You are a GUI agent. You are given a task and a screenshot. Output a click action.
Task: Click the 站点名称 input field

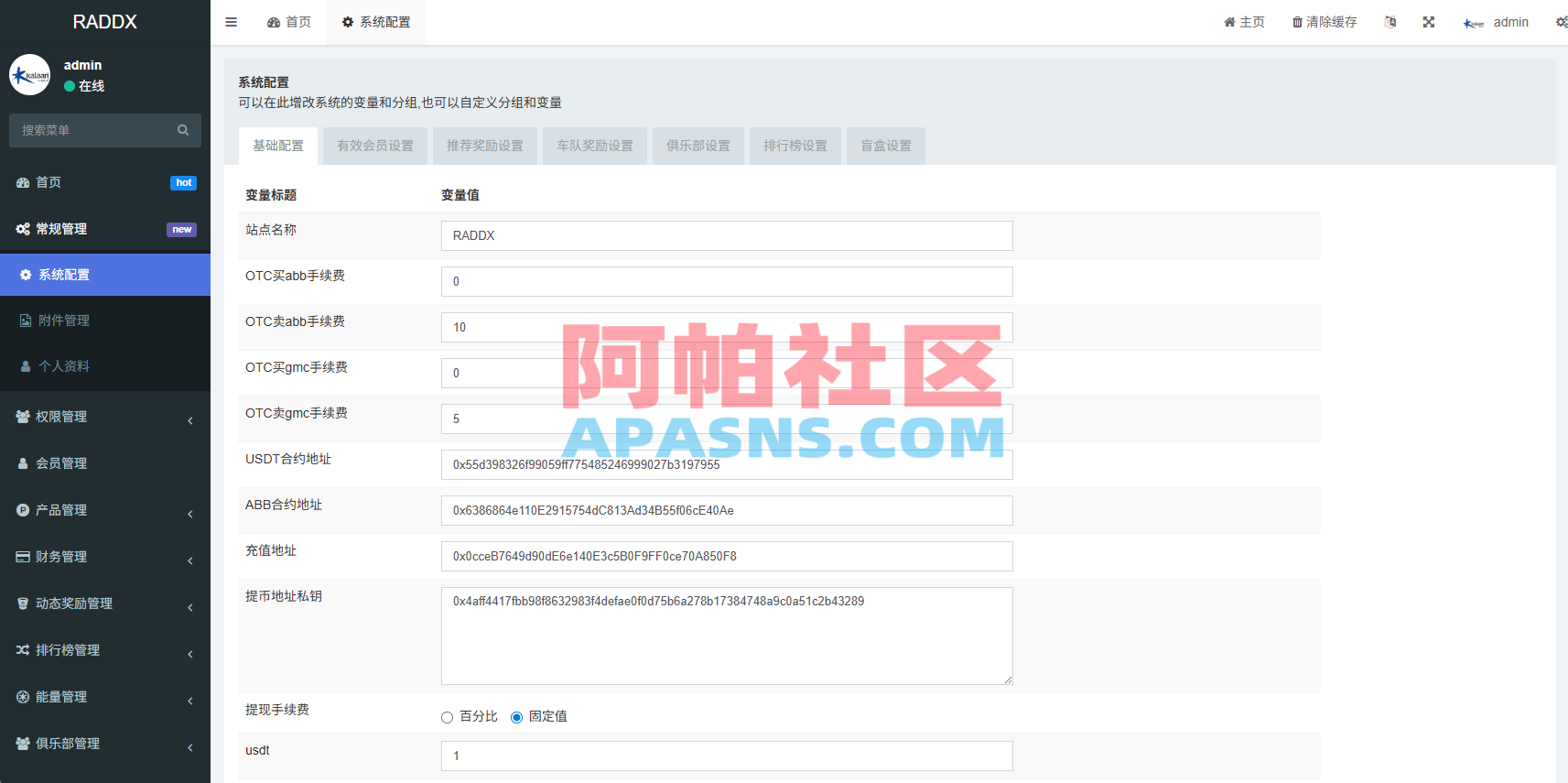tap(727, 235)
